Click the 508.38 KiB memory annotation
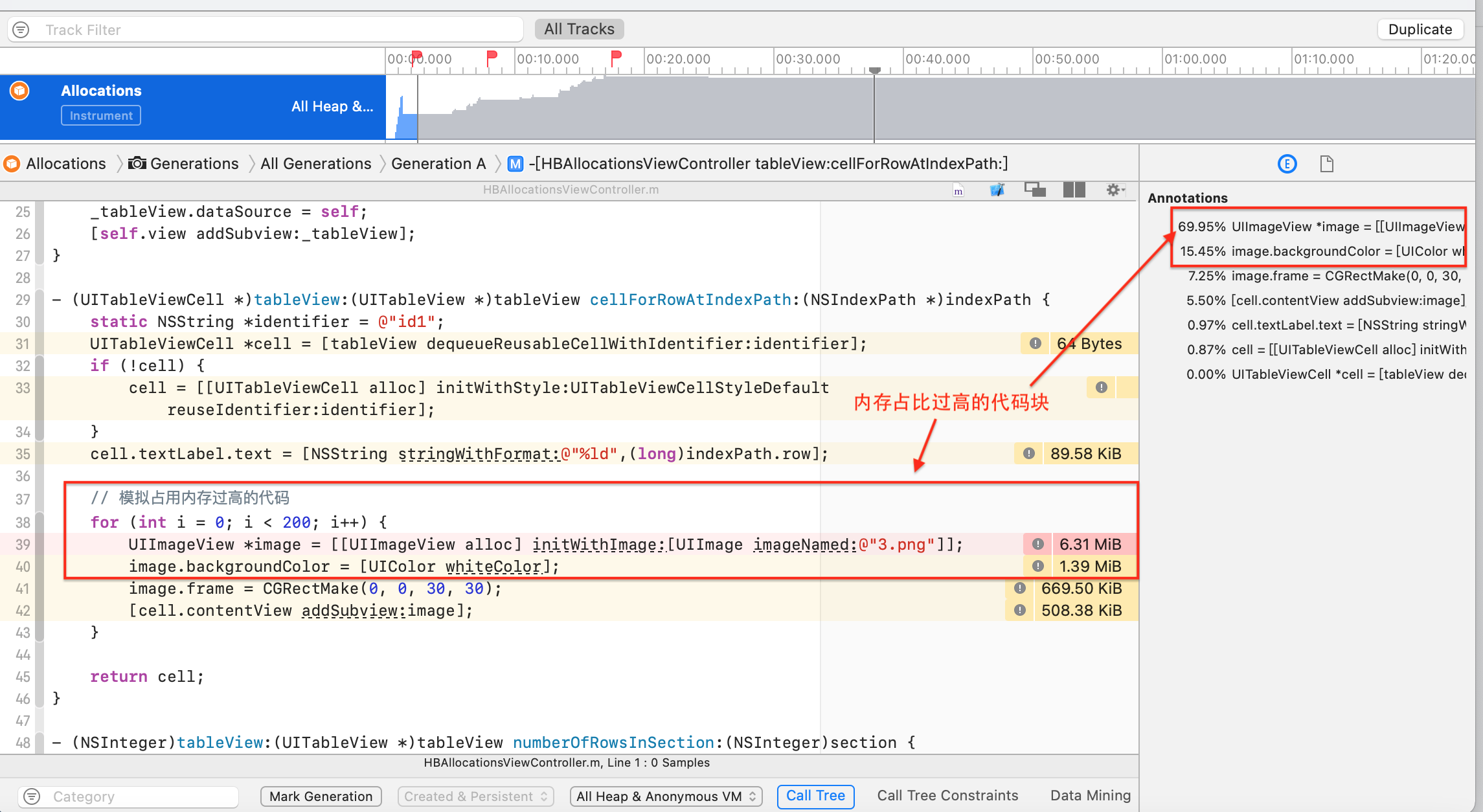Viewport: 1483px width, 812px height. pyautogui.click(x=1081, y=610)
